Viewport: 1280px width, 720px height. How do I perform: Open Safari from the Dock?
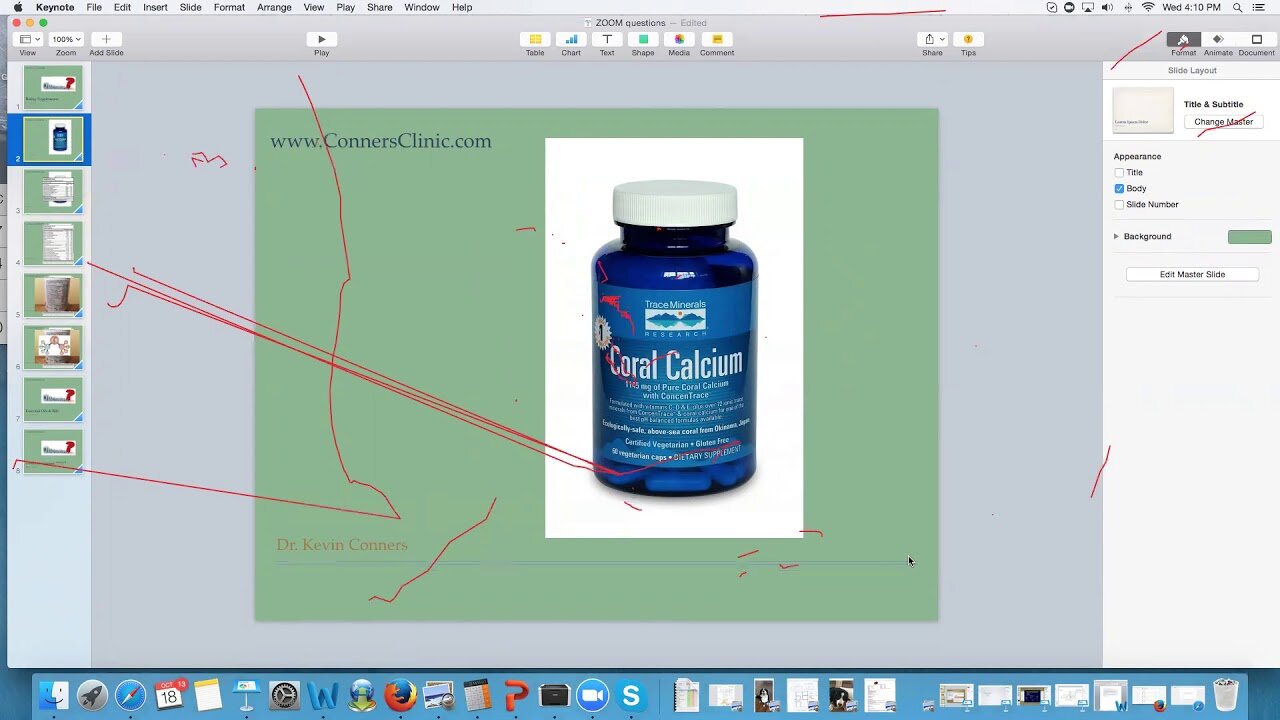(130, 695)
